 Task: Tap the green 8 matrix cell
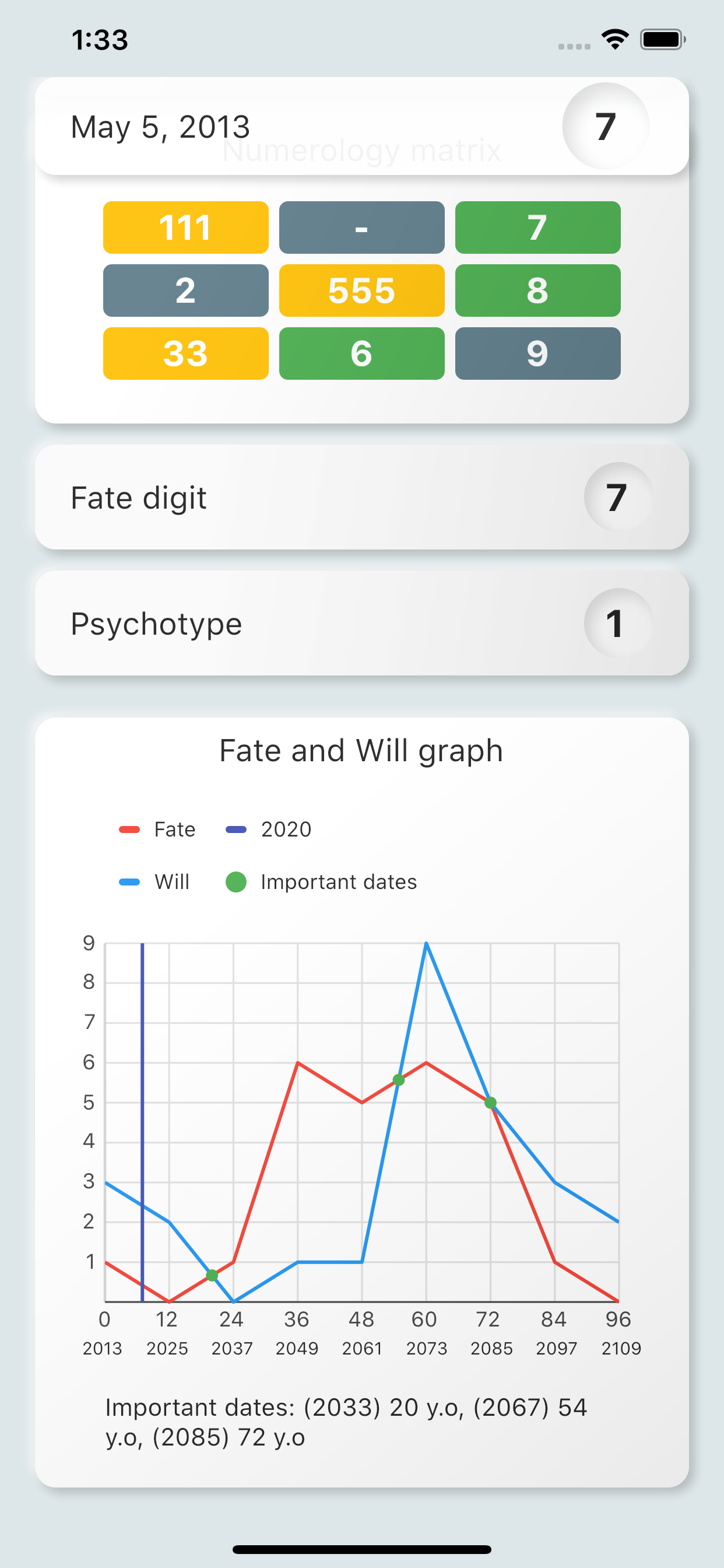coord(537,290)
